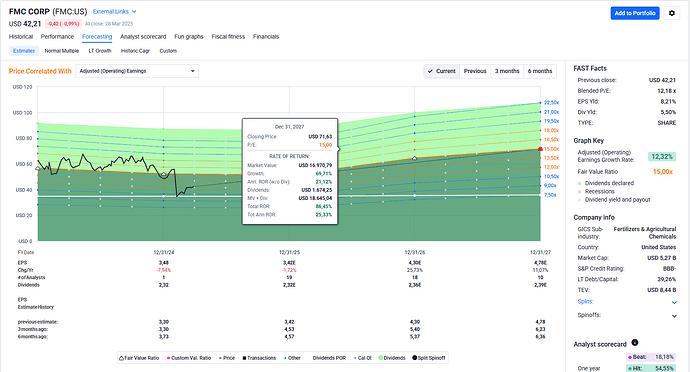
Task: Toggle Price series in chart legend
Action: (227, 358)
